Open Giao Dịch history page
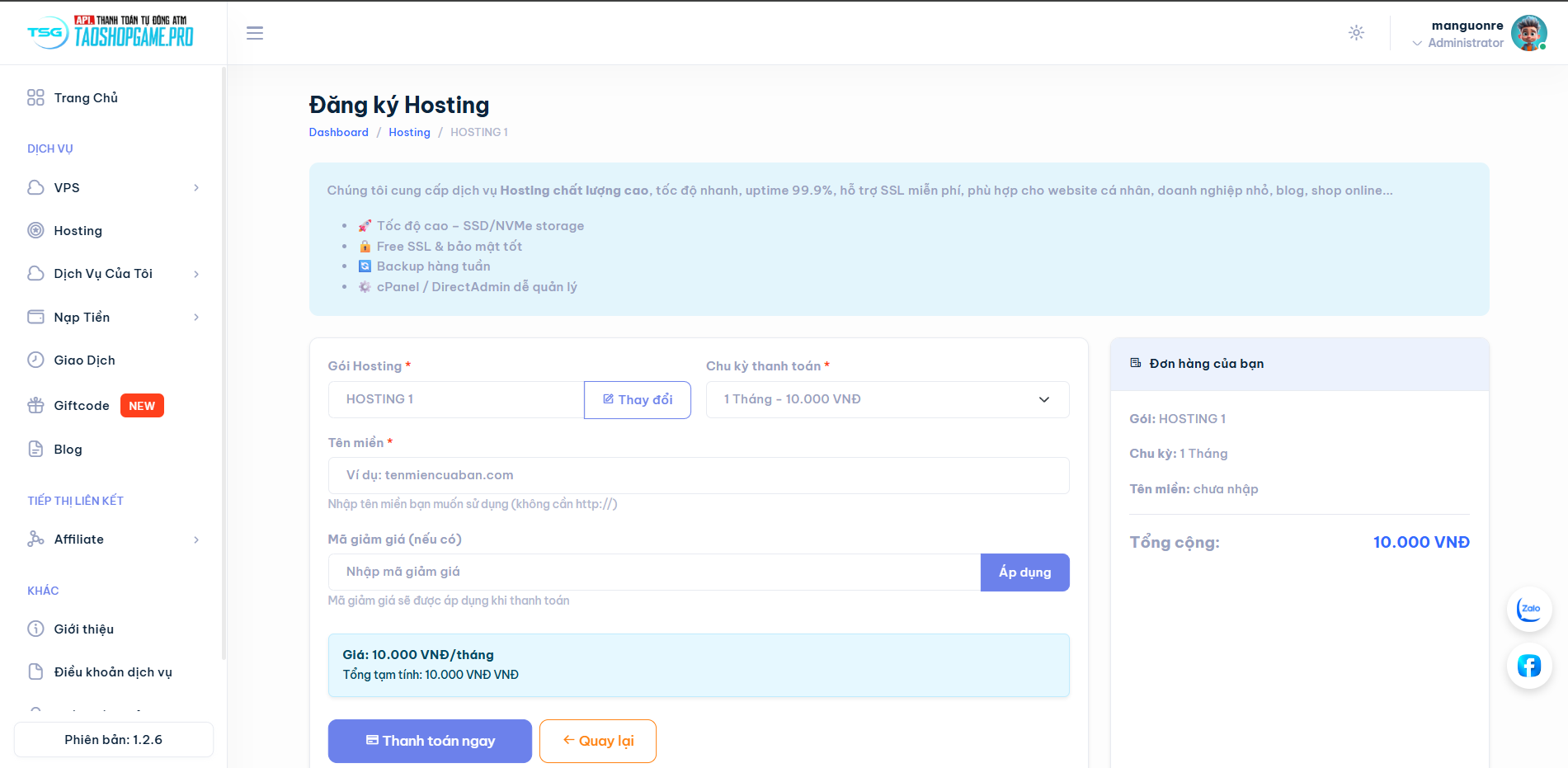 coord(84,360)
